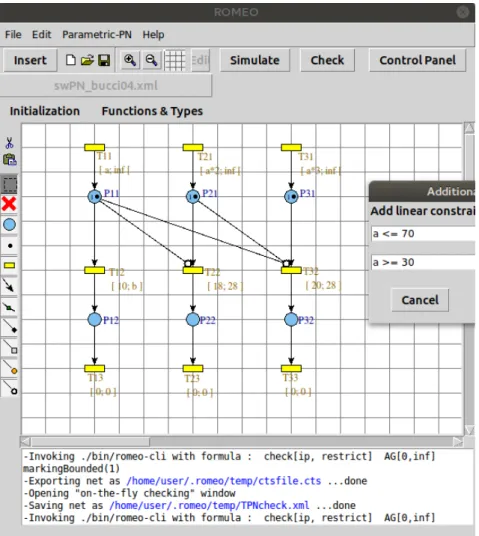479x536 pixels.
Task: Open the Control Panel
Action: 417,60
